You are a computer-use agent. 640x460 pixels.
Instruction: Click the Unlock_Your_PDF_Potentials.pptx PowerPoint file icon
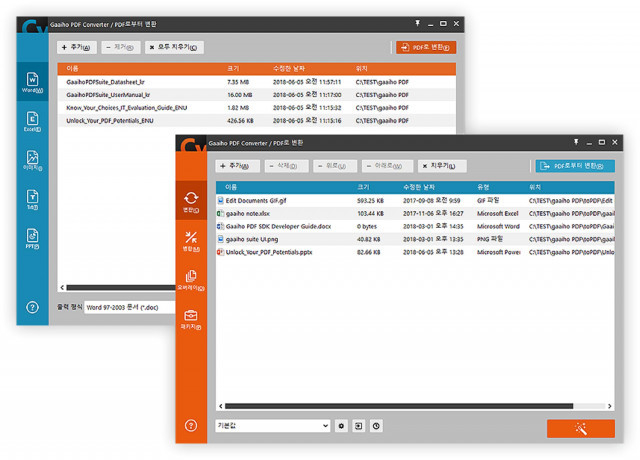pos(220,252)
